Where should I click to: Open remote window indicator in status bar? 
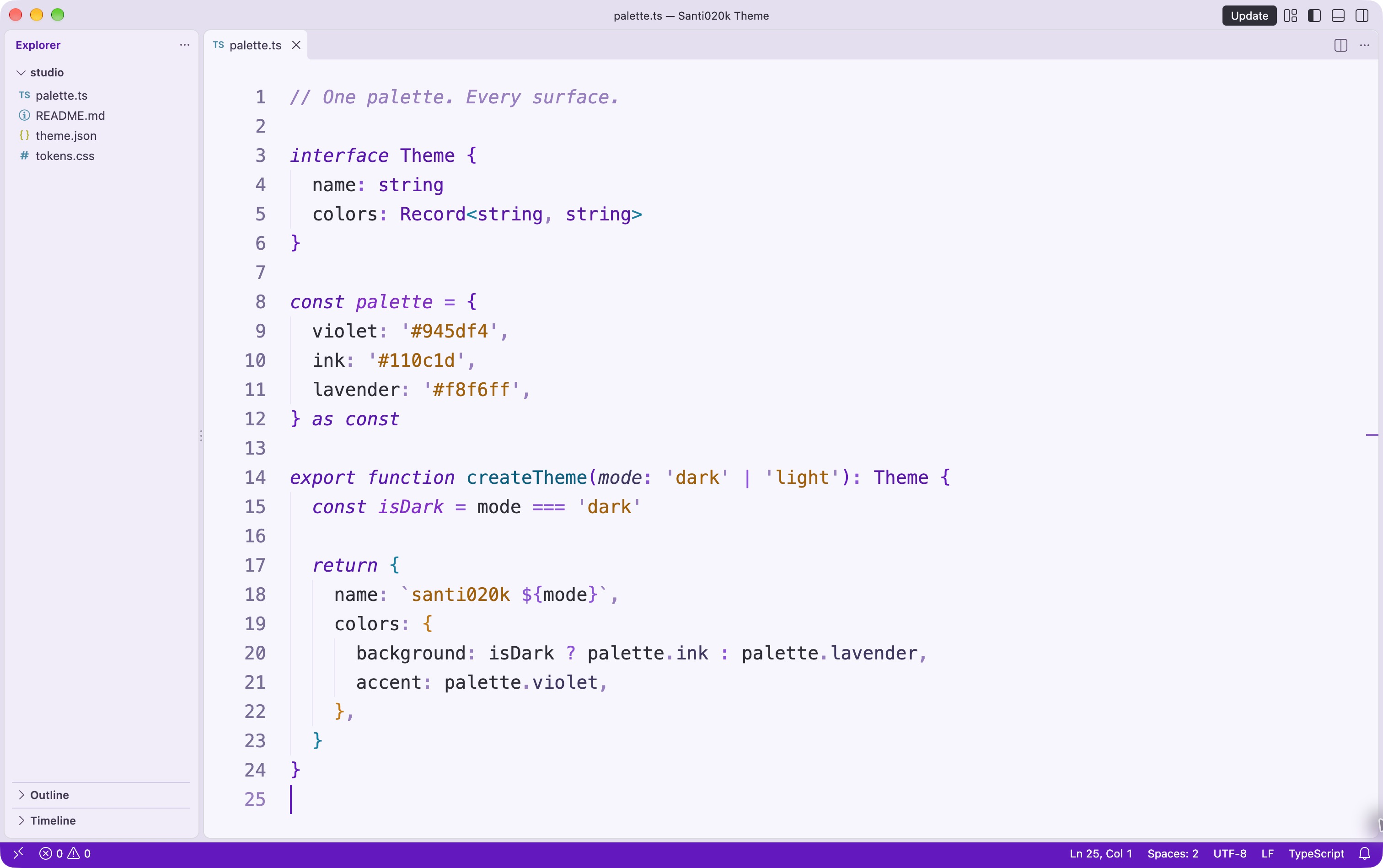pos(18,854)
